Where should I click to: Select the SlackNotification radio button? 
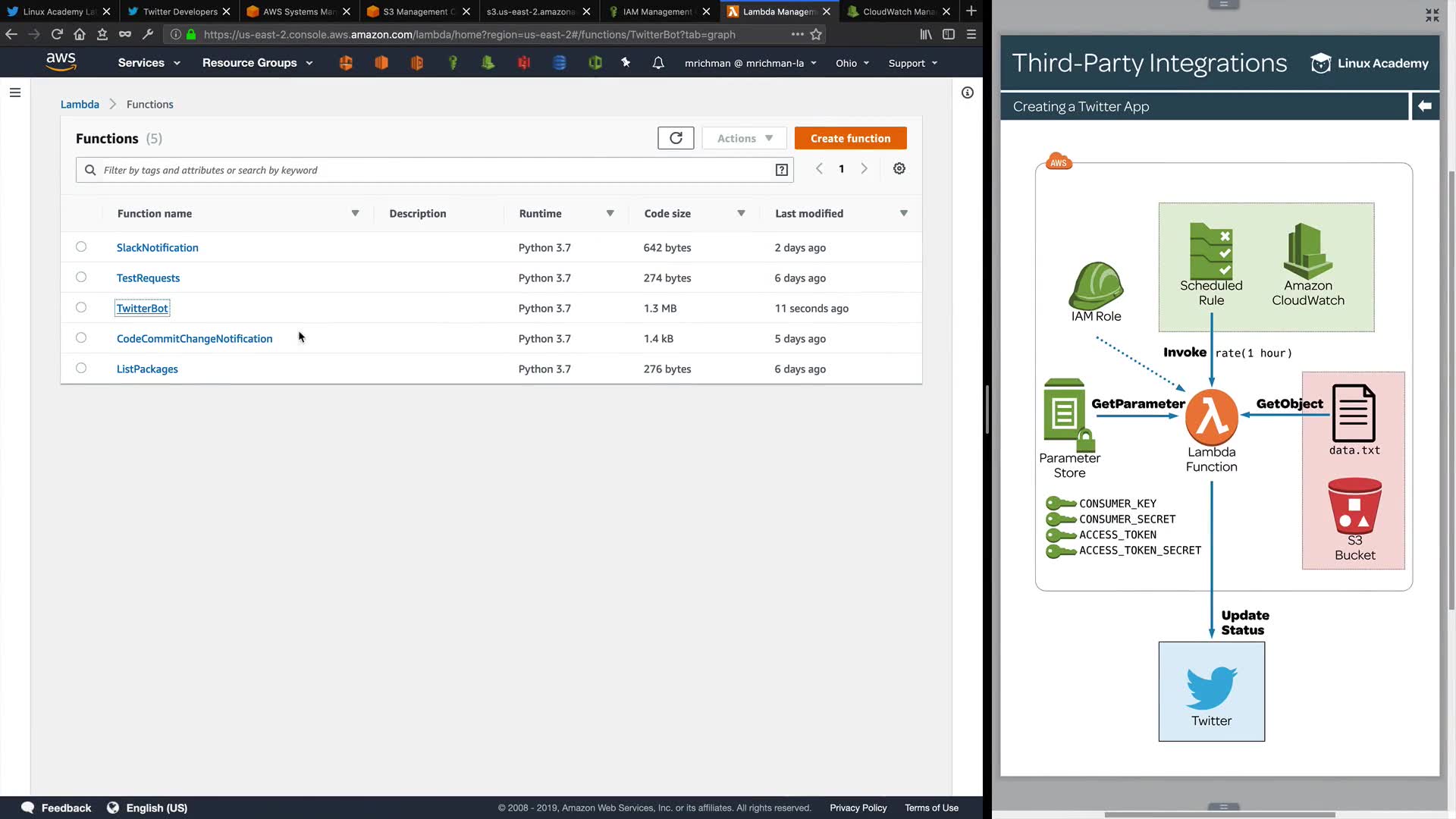click(81, 247)
